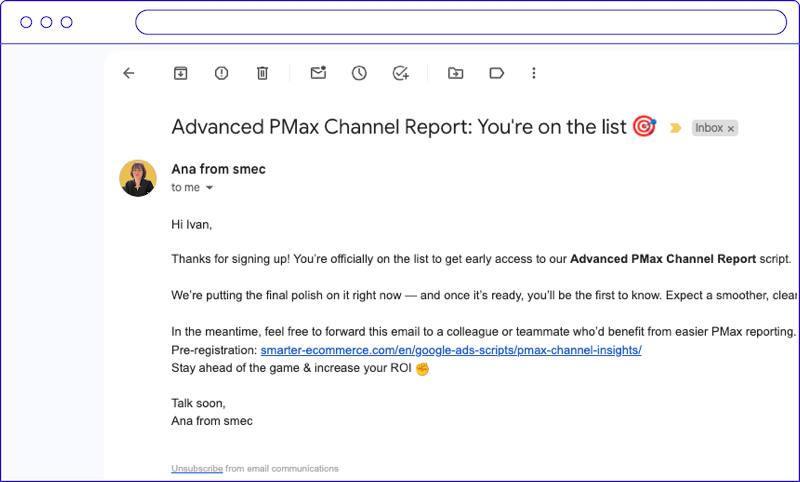The image size is (800, 482).
Task: Click the first browser window circle button
Action: (x=26, y=22)
